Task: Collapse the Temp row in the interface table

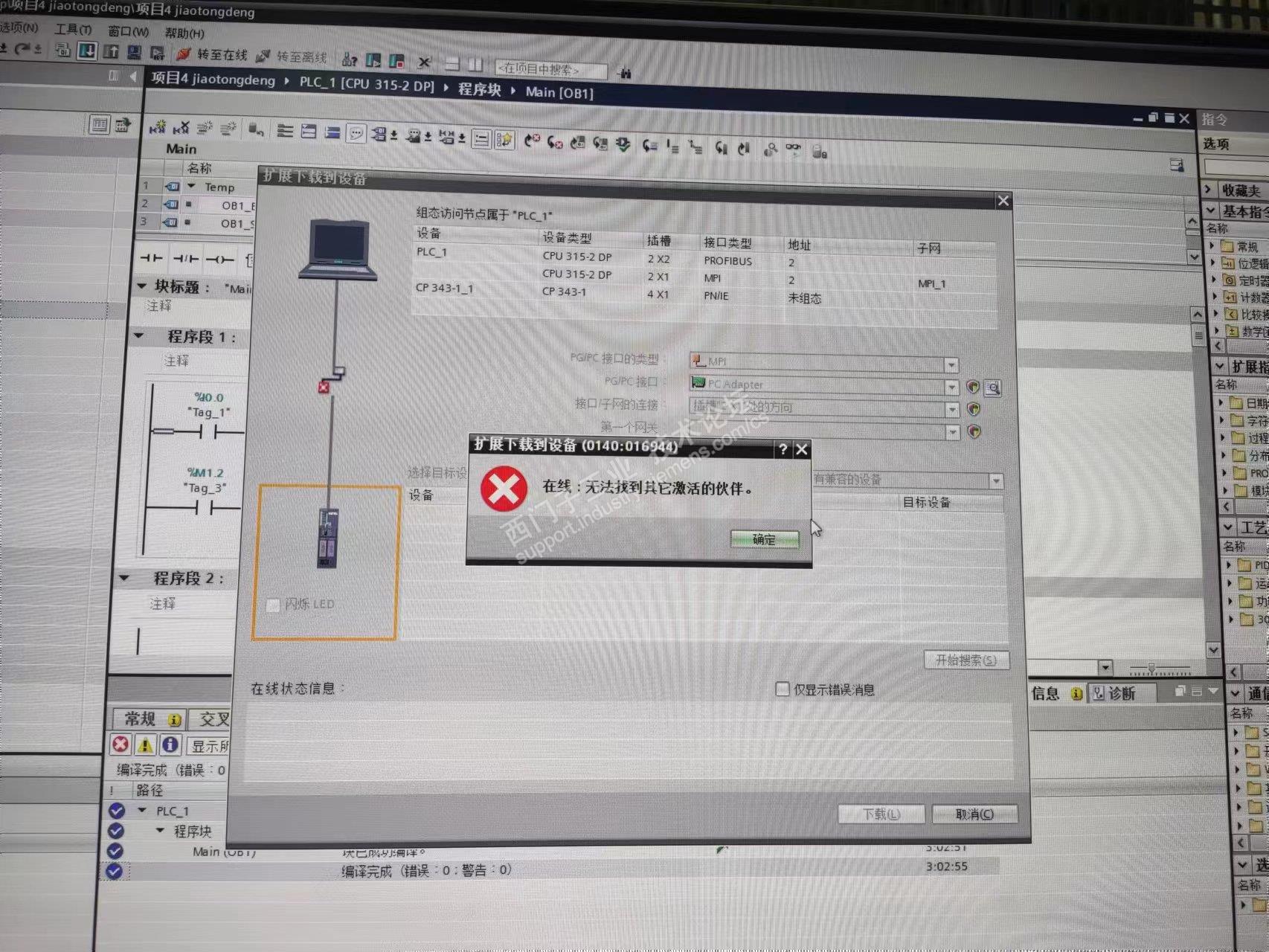Action: coord(191,186)
